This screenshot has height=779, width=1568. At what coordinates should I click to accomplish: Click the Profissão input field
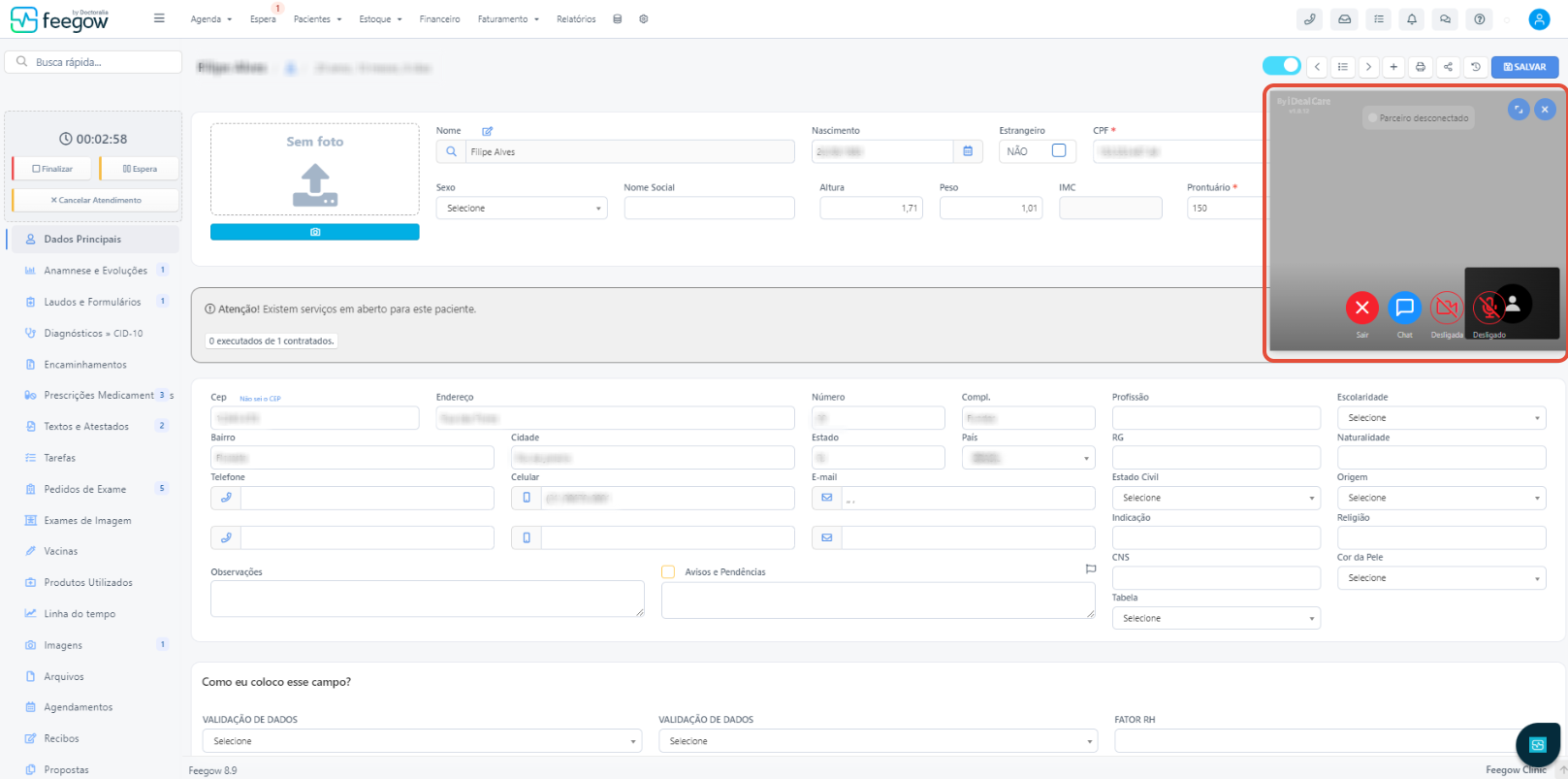(x=1216, y=418)
